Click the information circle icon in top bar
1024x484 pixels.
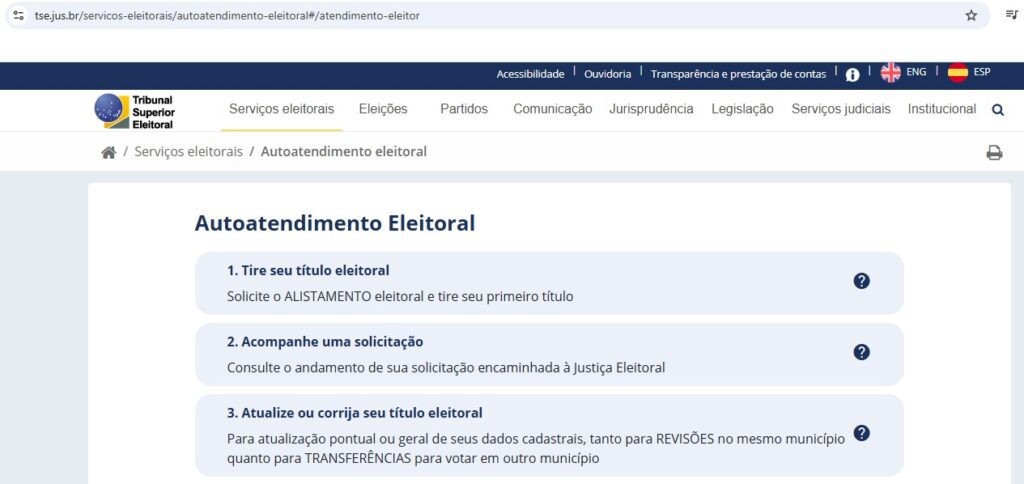tap(852, 74)
